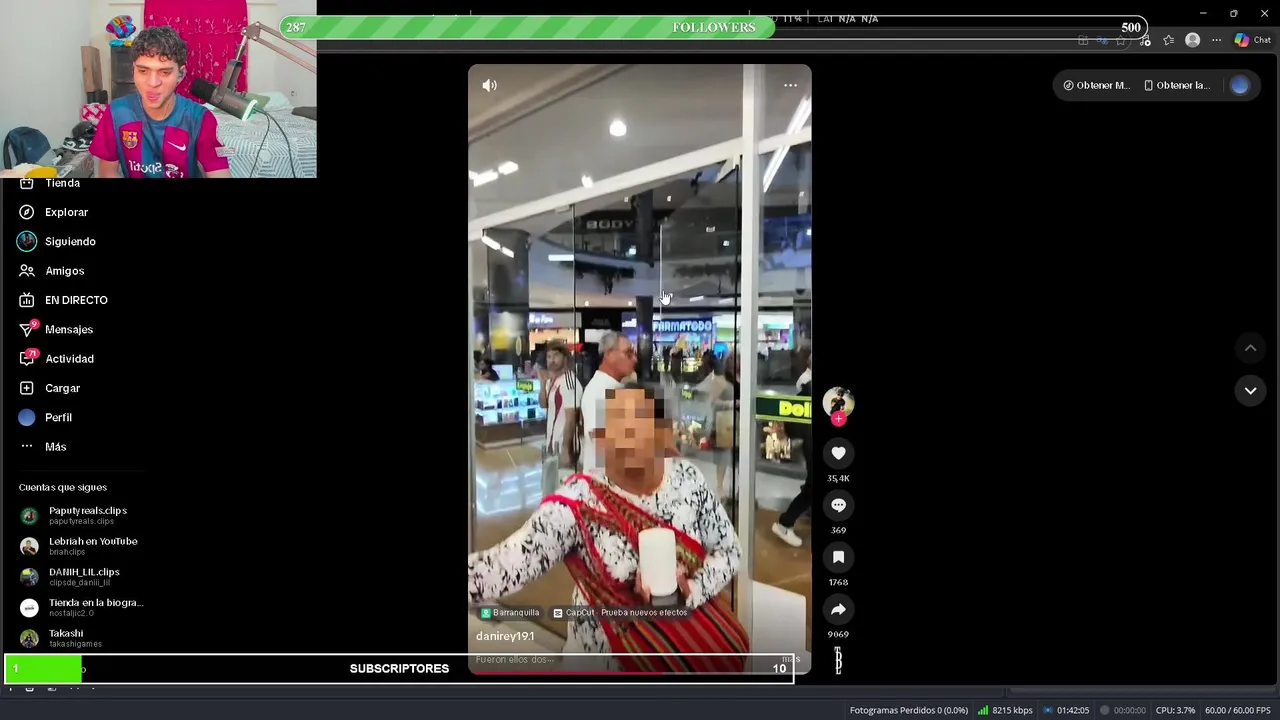
Task: Click the Mensajes paper-plane icon
Action: click(x=27, y=330)
